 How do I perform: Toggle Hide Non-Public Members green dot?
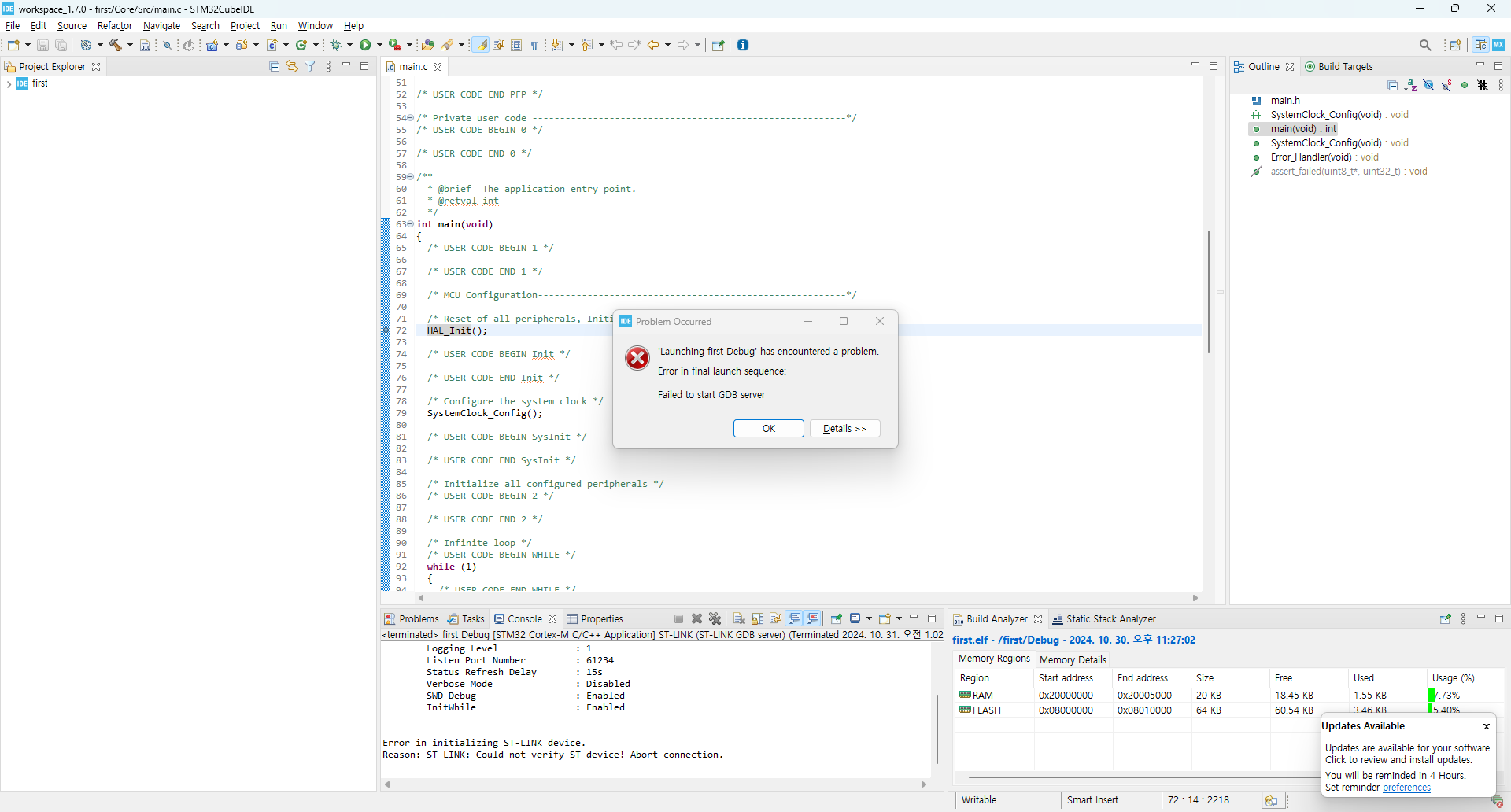pyautogui.click(x=1465, y=85)
